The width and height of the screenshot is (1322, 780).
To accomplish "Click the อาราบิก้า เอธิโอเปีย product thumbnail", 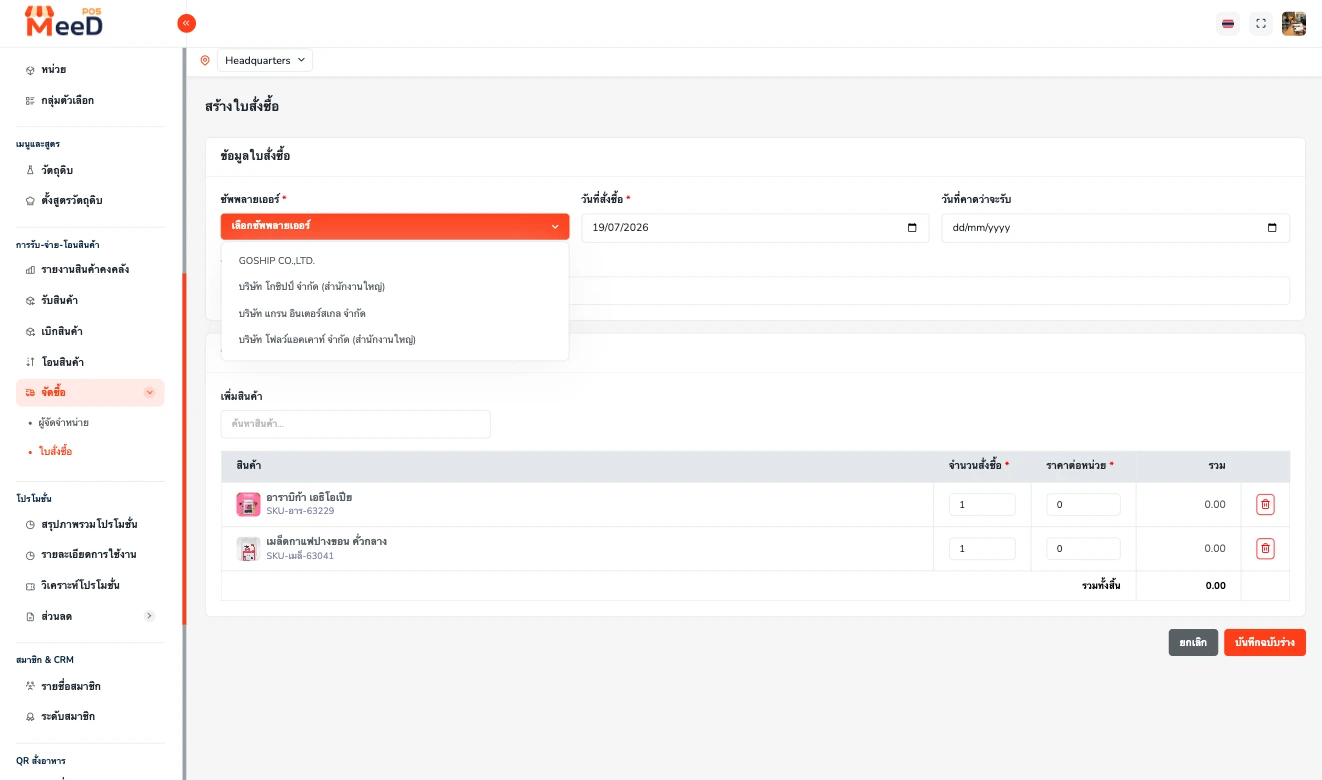I will (248, 504).
